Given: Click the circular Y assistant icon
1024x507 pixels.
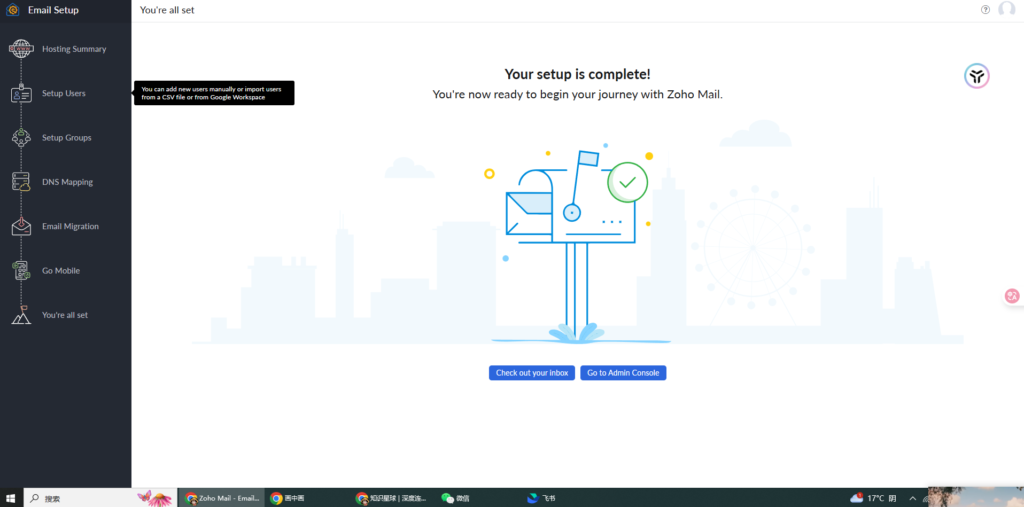Looking at the screenshot, I should [977, 76].
